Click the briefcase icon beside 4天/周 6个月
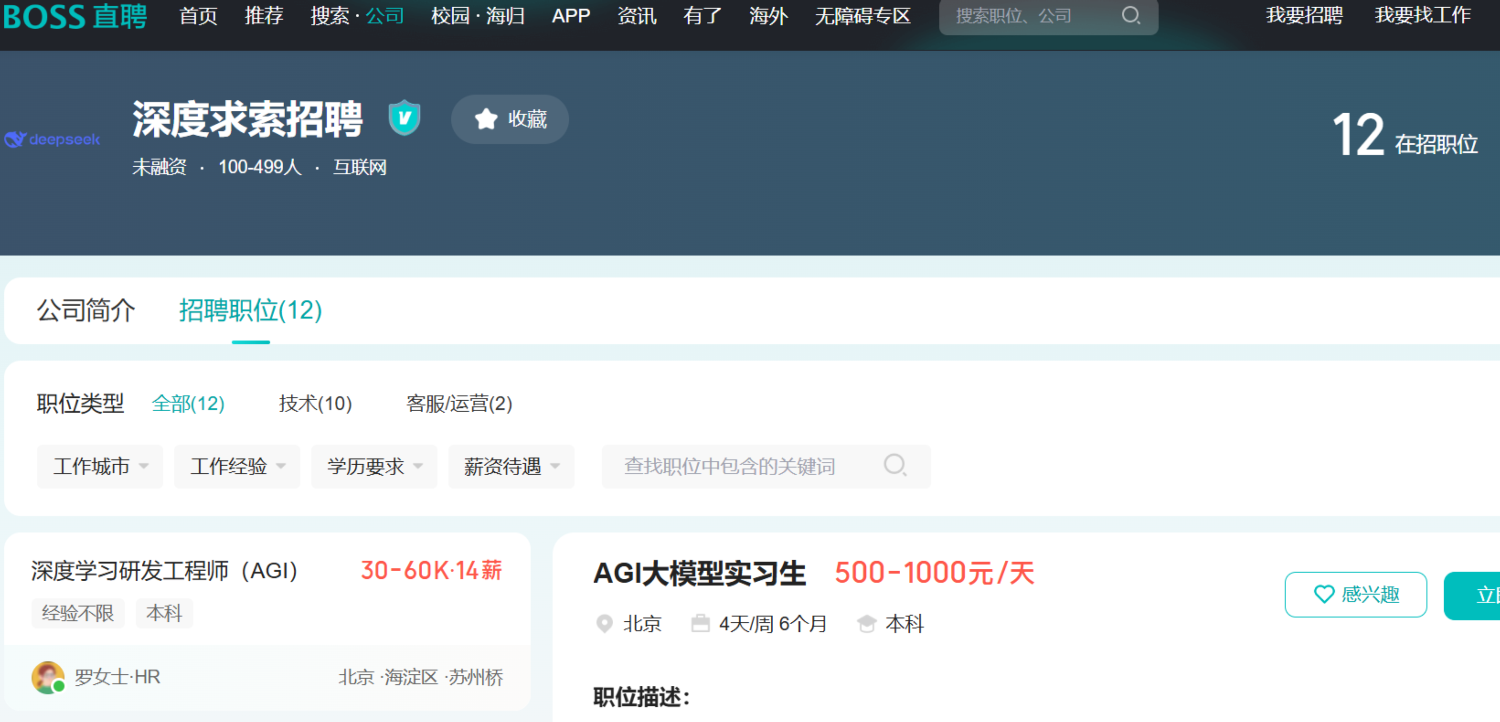The width and height of the screenshot is (1500, 722). pyautogui.click(x=700, y=624)
